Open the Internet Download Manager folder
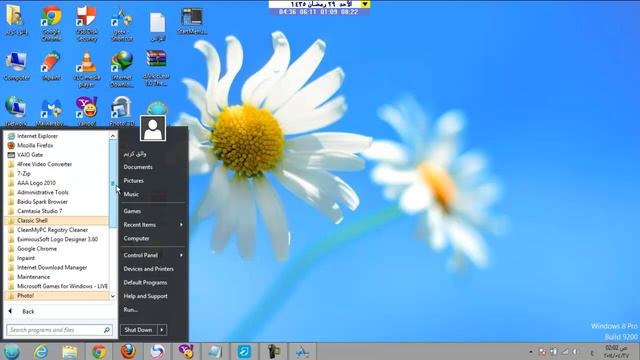 click(x=56, y=267)
